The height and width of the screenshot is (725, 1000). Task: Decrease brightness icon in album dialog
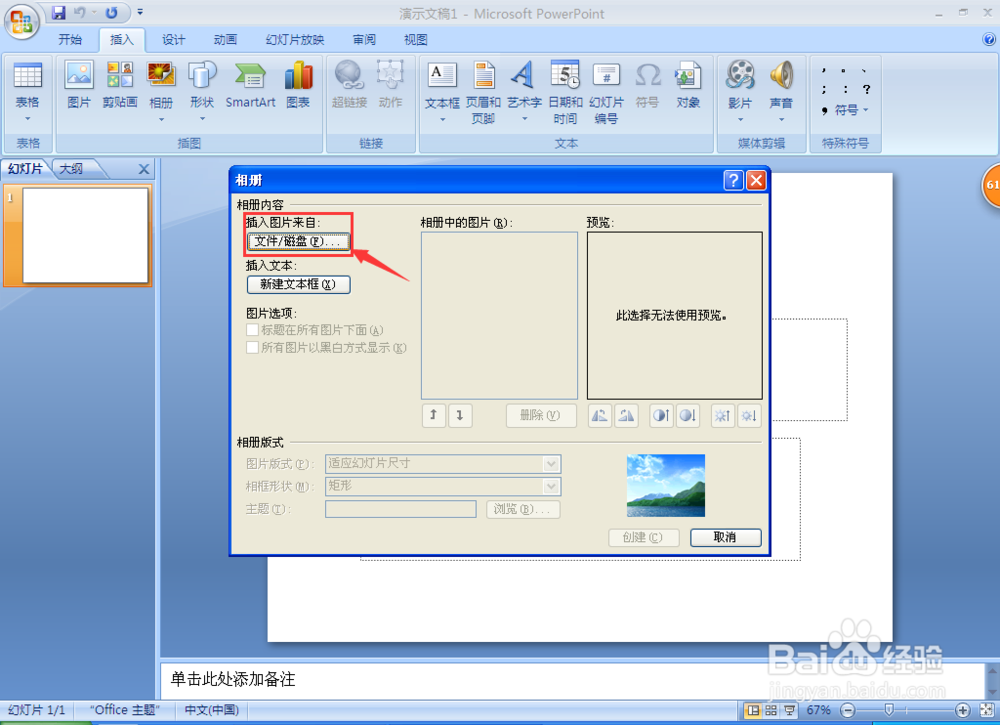pyautogui.click(x=749, y=416)
